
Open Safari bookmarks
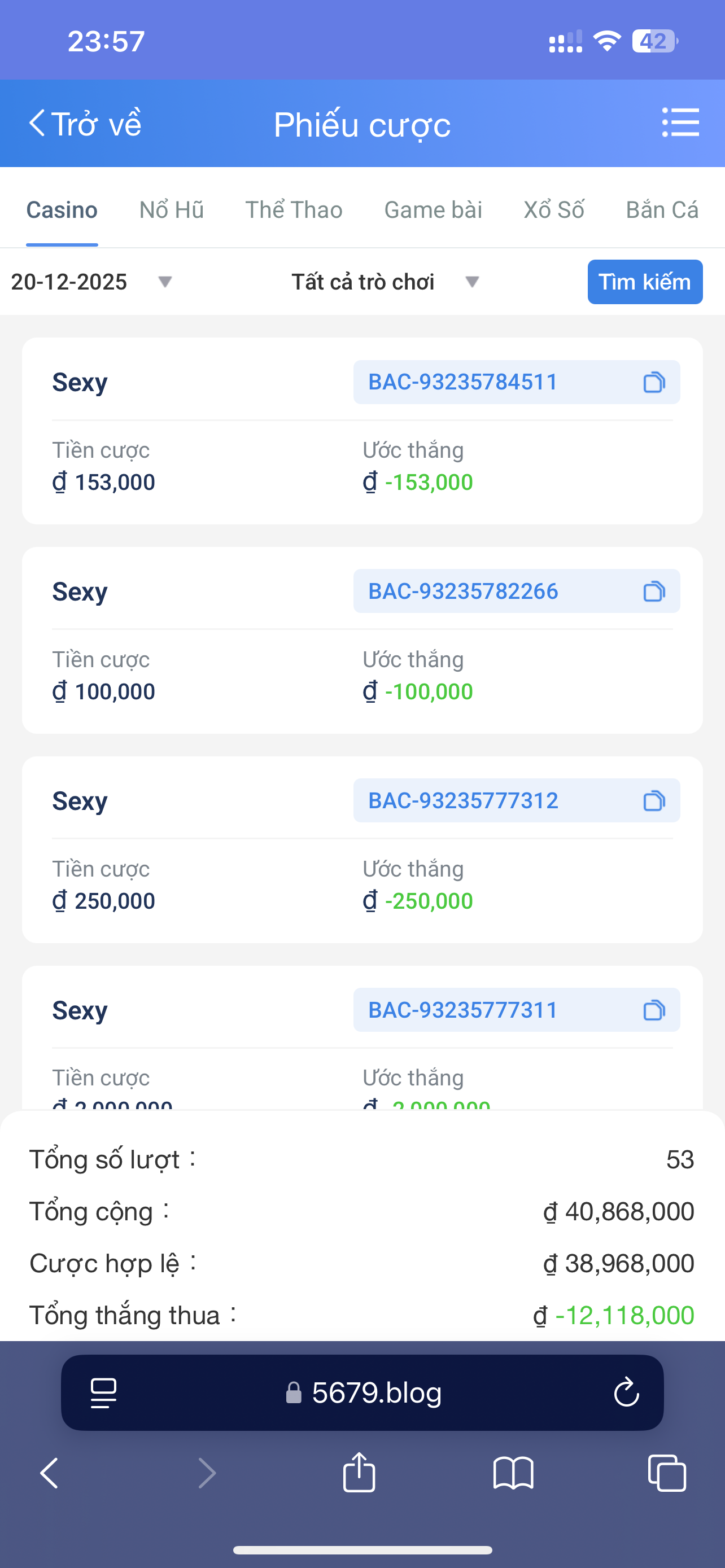[513, 1473]
